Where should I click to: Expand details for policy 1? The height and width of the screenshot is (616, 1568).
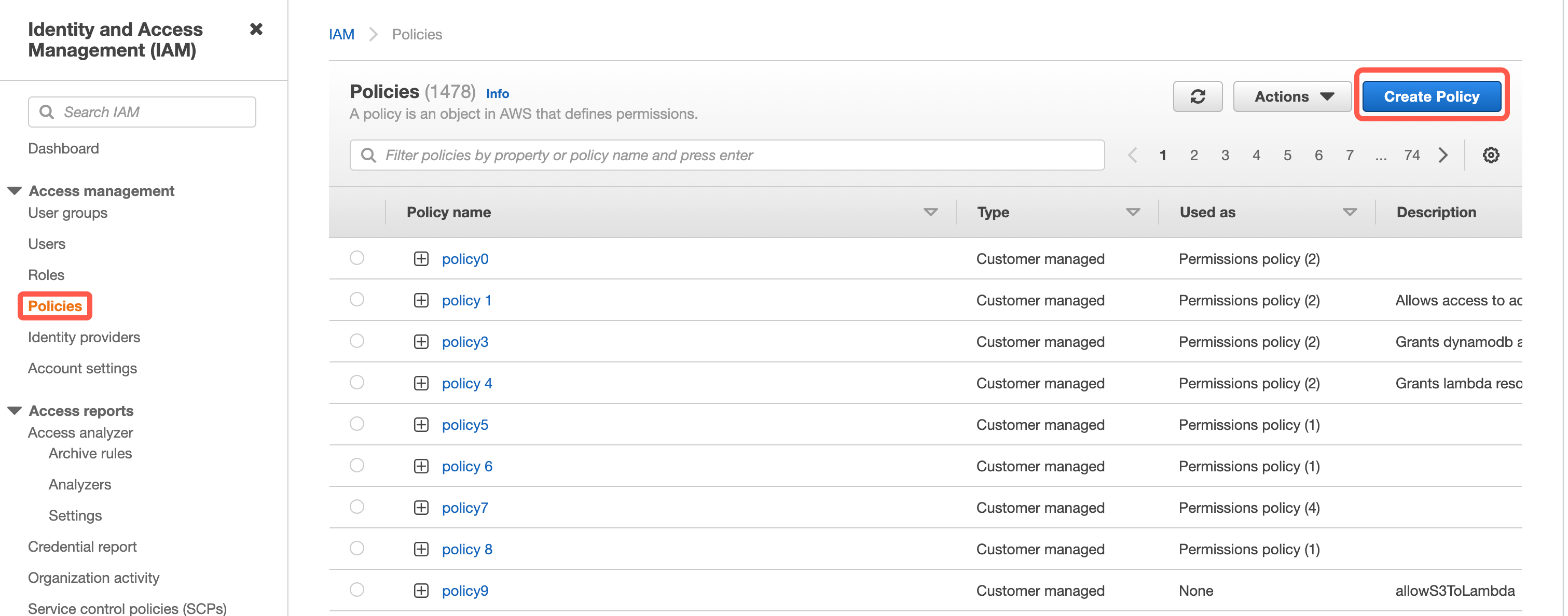click(421, 300)
